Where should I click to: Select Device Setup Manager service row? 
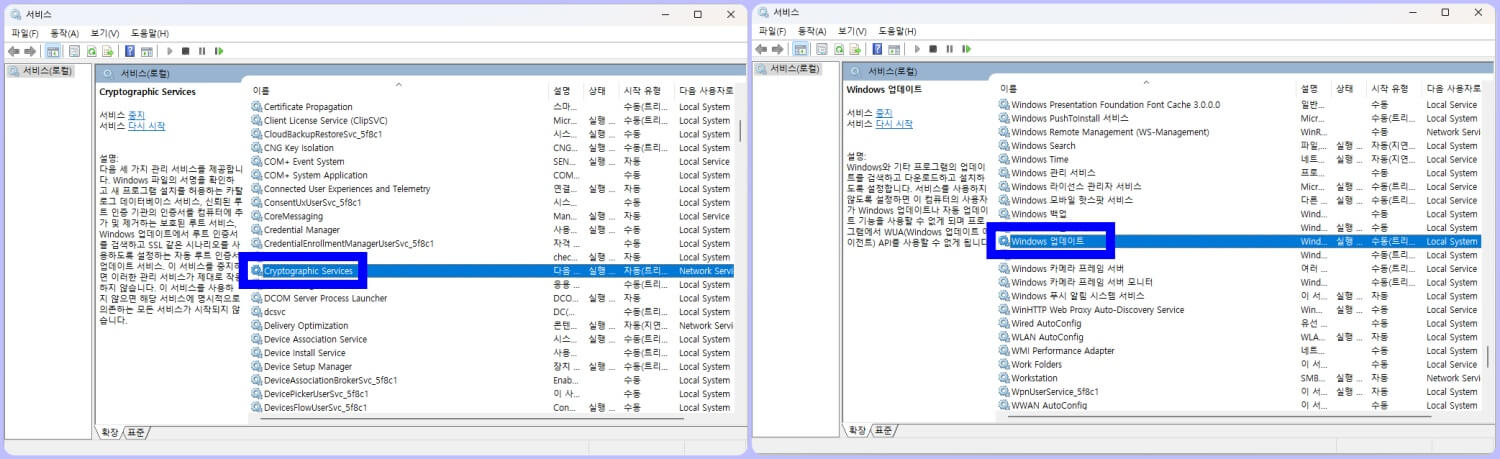click(x=492, y=367)
